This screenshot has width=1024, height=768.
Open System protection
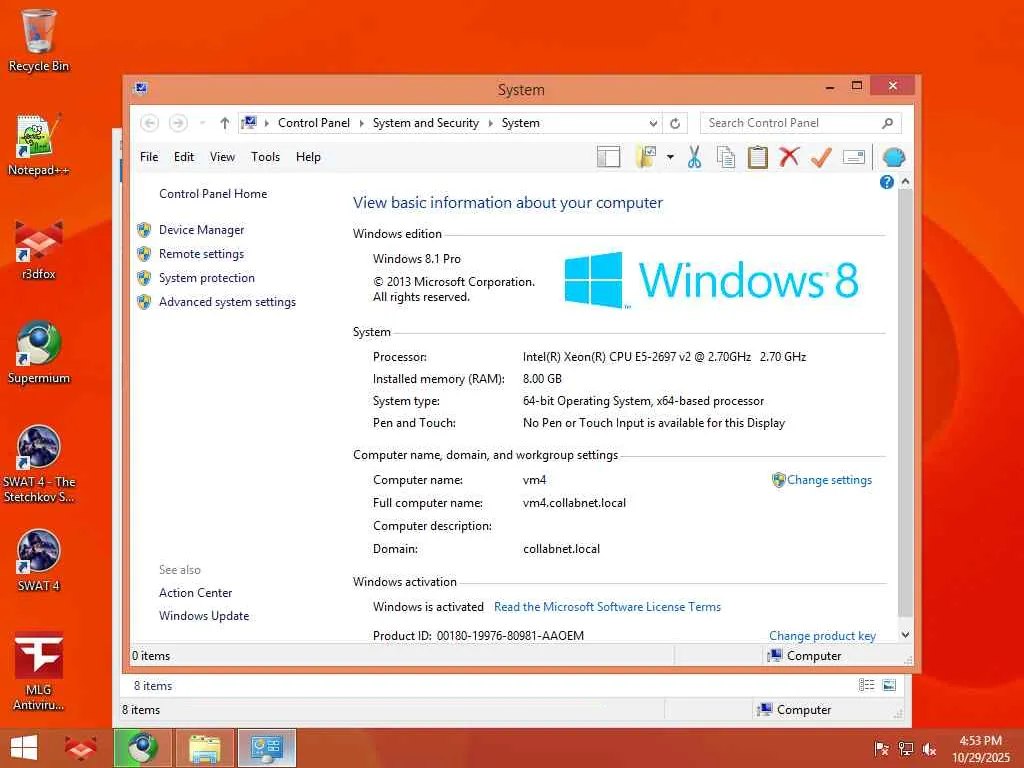pyautogui.click(x=206, y=278)
